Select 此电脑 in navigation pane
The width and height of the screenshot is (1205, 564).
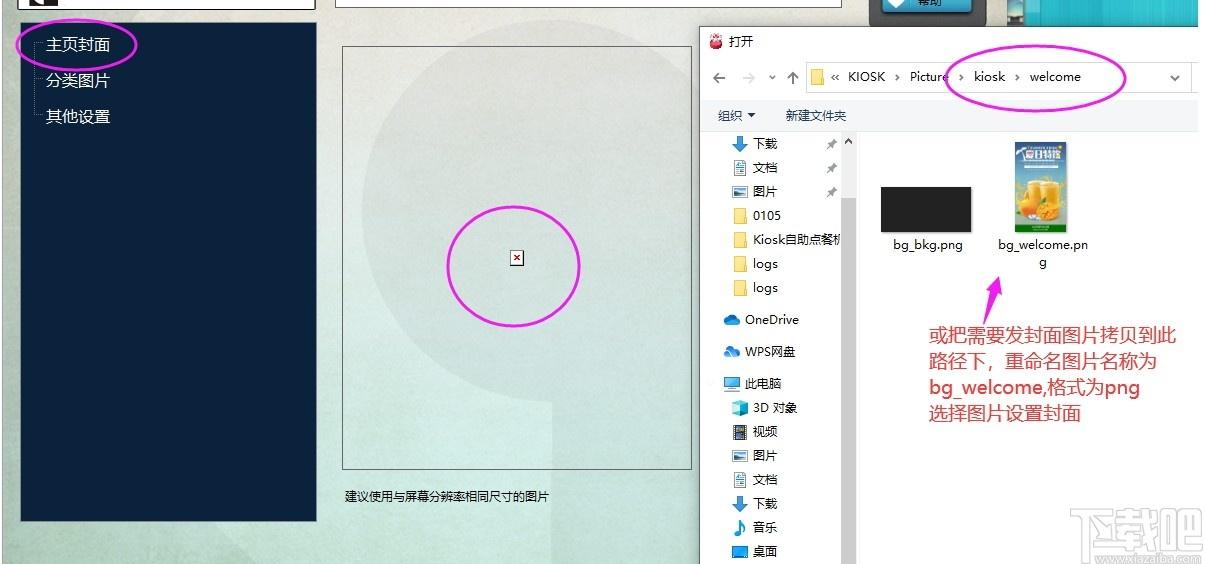pos(763,384)
